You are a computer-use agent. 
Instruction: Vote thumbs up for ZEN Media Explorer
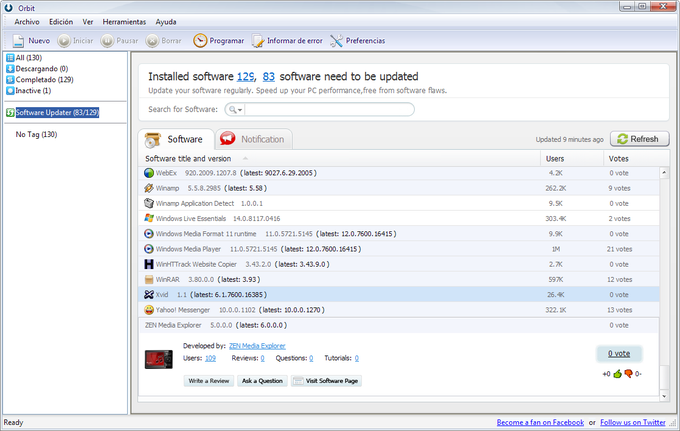pos(618,374)
